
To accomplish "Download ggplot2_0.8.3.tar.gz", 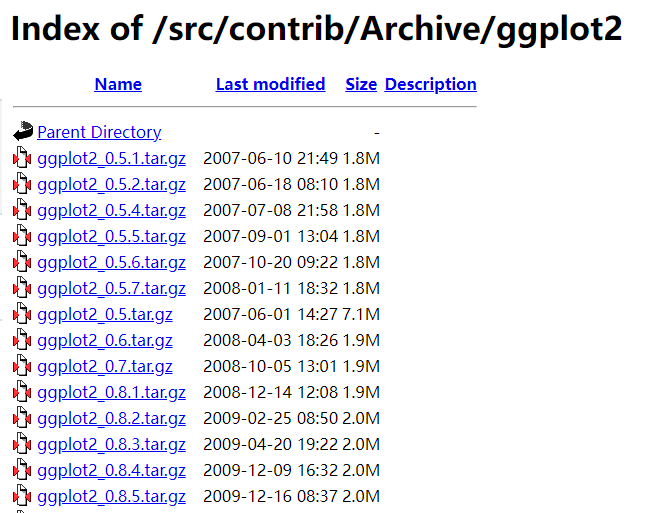I will [x=111, y=444].
